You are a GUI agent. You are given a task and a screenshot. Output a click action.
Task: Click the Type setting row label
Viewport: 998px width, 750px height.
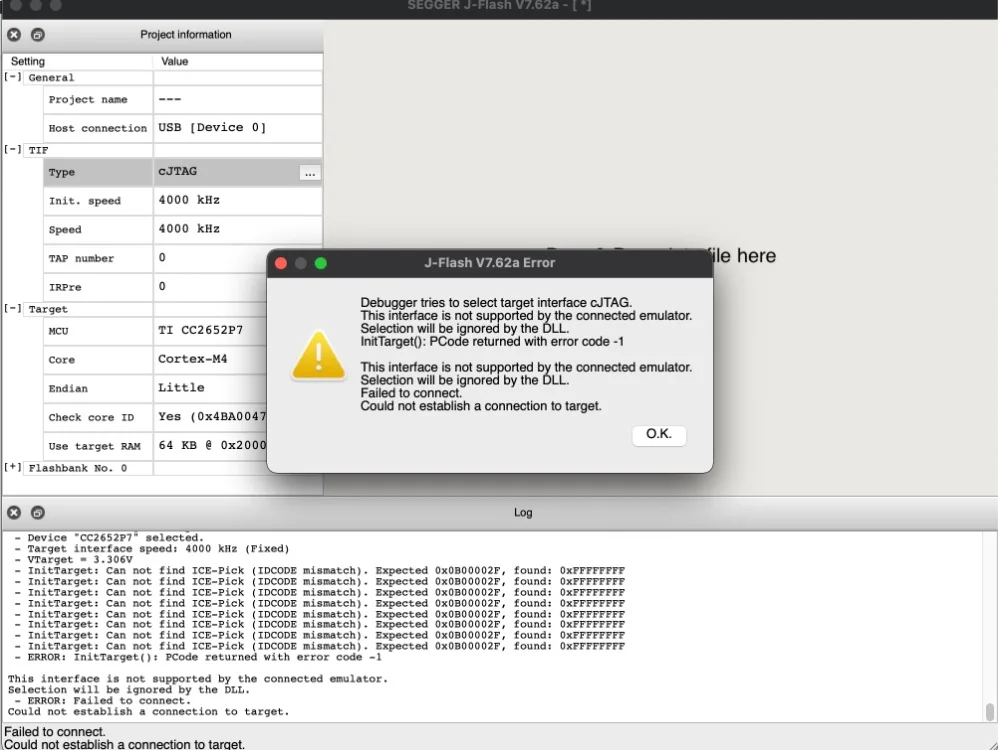tap(62, 173)
